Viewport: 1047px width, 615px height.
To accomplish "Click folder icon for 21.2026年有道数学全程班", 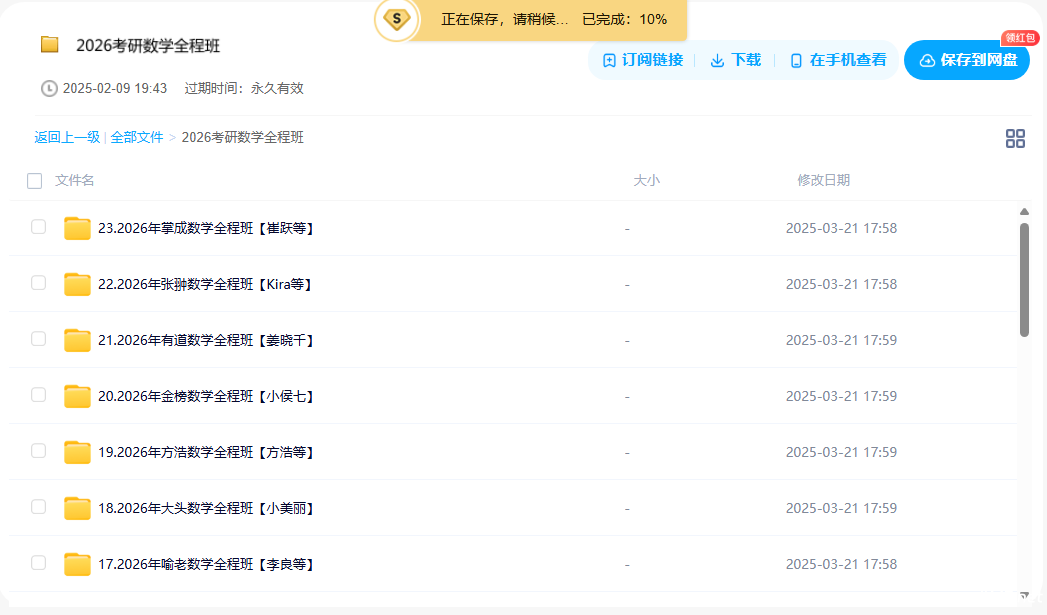I will pos(77,340).
